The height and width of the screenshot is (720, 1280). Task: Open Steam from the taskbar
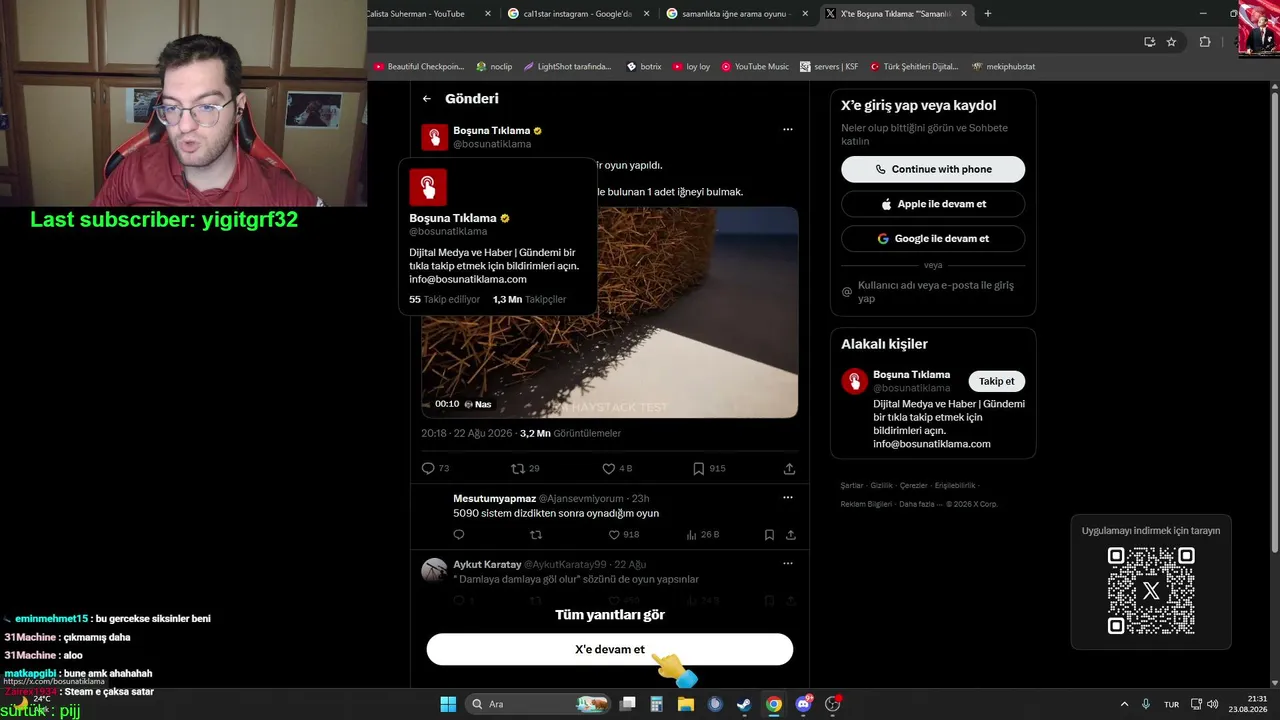click(744, 704)
